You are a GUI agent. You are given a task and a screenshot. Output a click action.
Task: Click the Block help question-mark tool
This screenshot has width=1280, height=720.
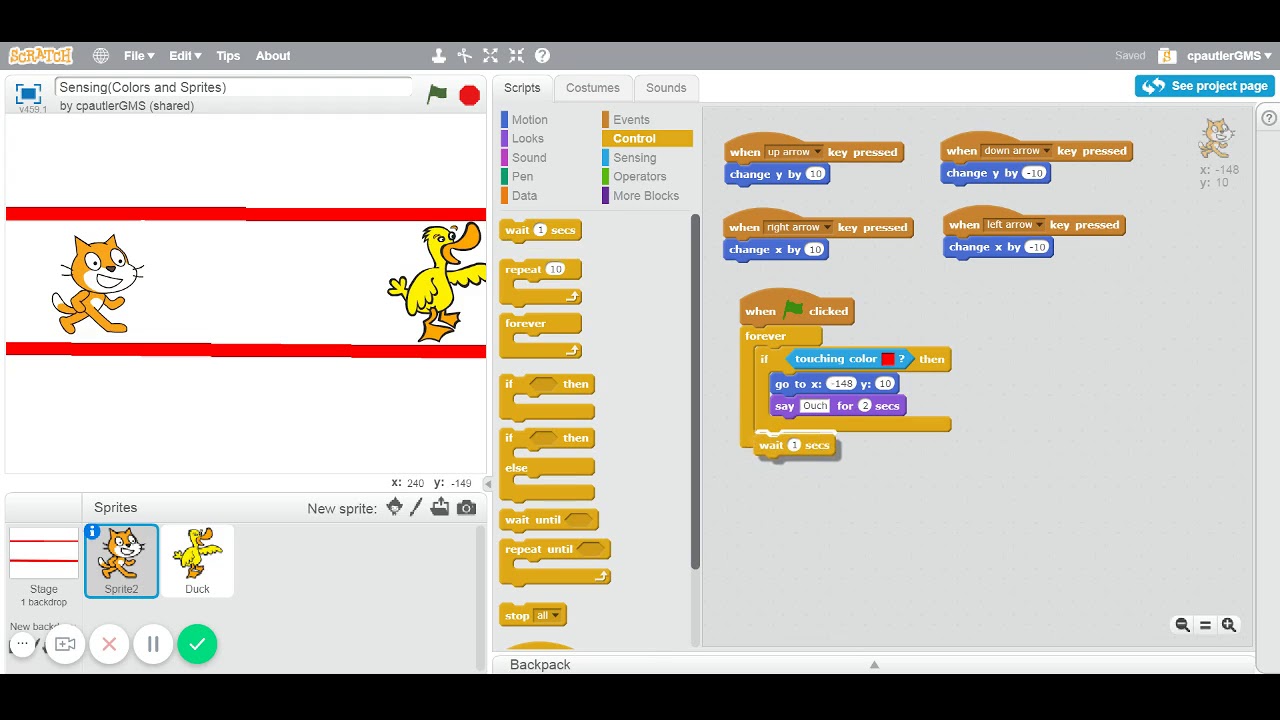click(x=542, y=56)
